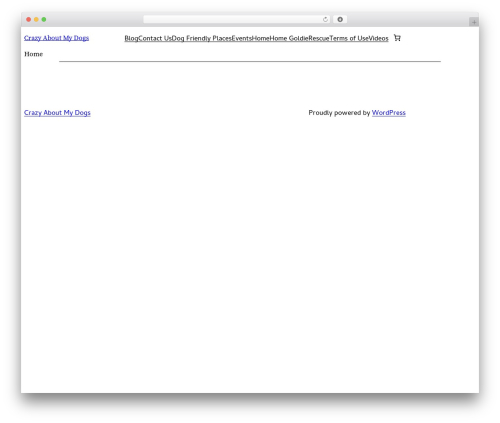Select Home in the navigation menu

pyautogui.click(x=260, y=38)
